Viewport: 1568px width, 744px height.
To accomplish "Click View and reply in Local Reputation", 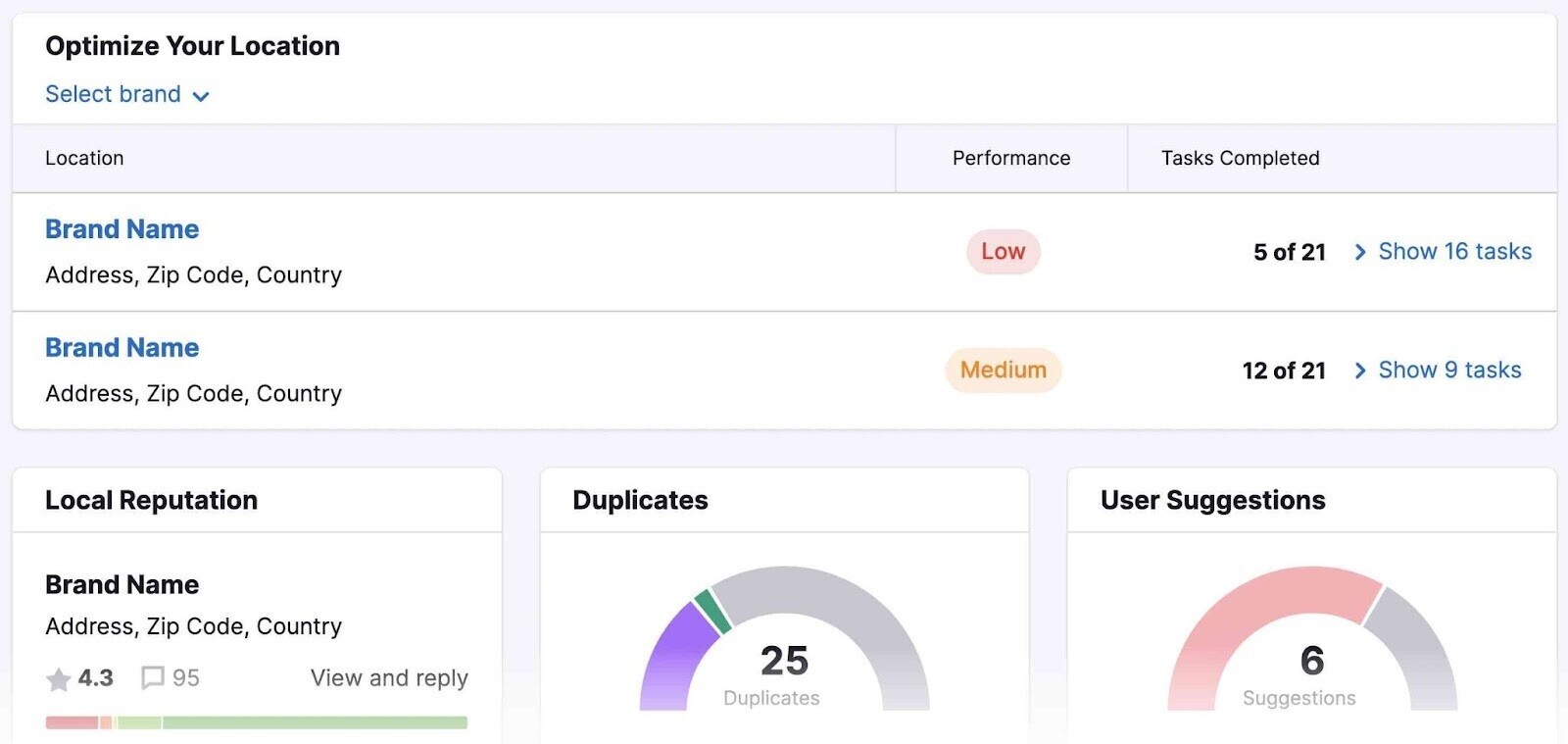I will [389, 678].
